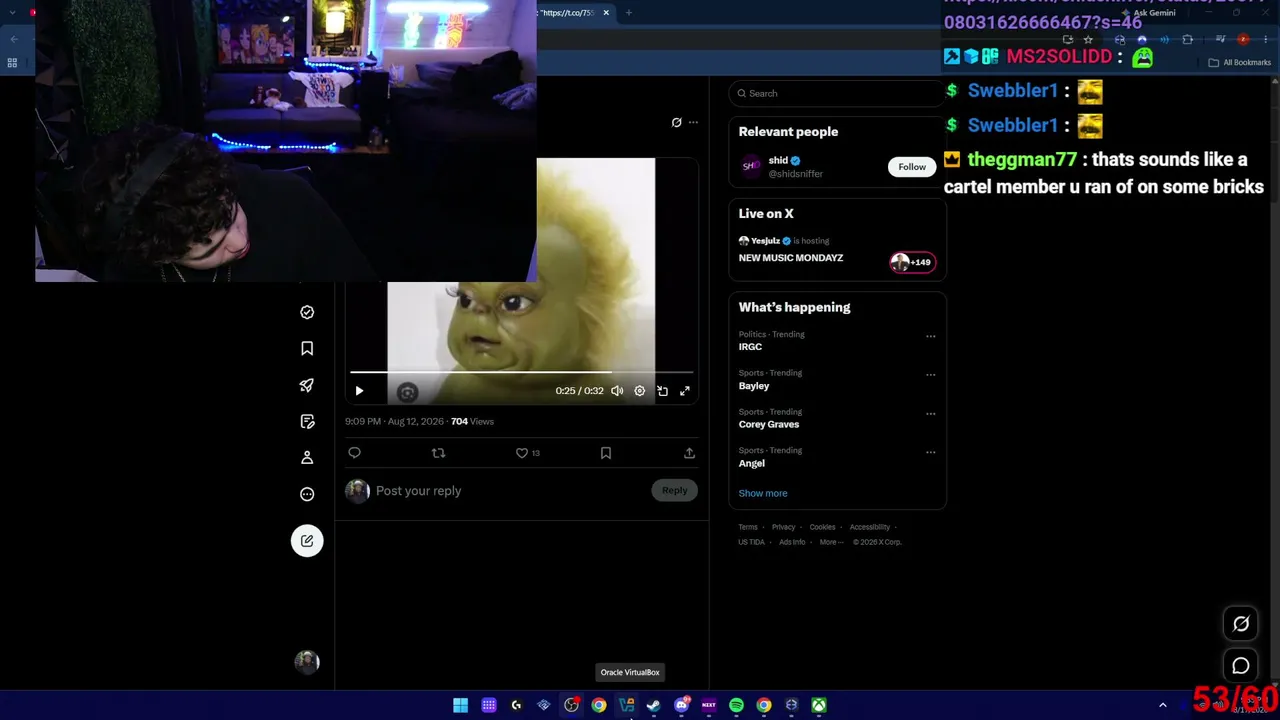1280x720 pixels.
Task: Open floating Grok button
Action: click(x=1241, y=624)
